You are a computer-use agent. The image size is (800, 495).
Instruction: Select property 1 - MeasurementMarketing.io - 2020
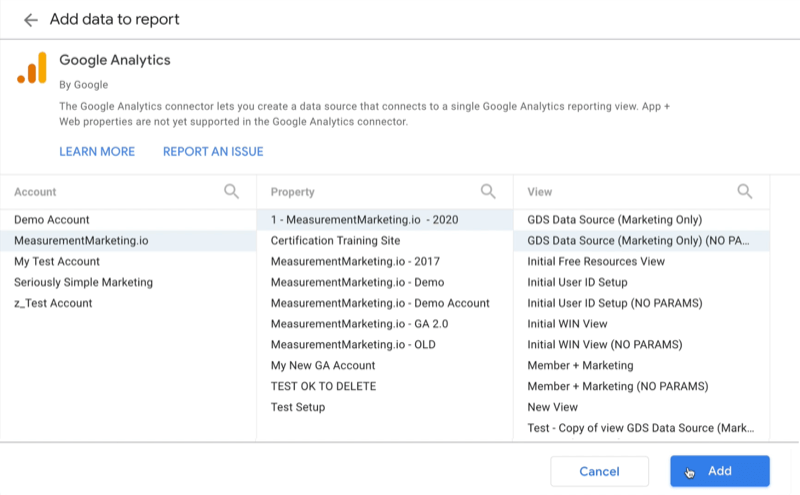tap(385, 219)
